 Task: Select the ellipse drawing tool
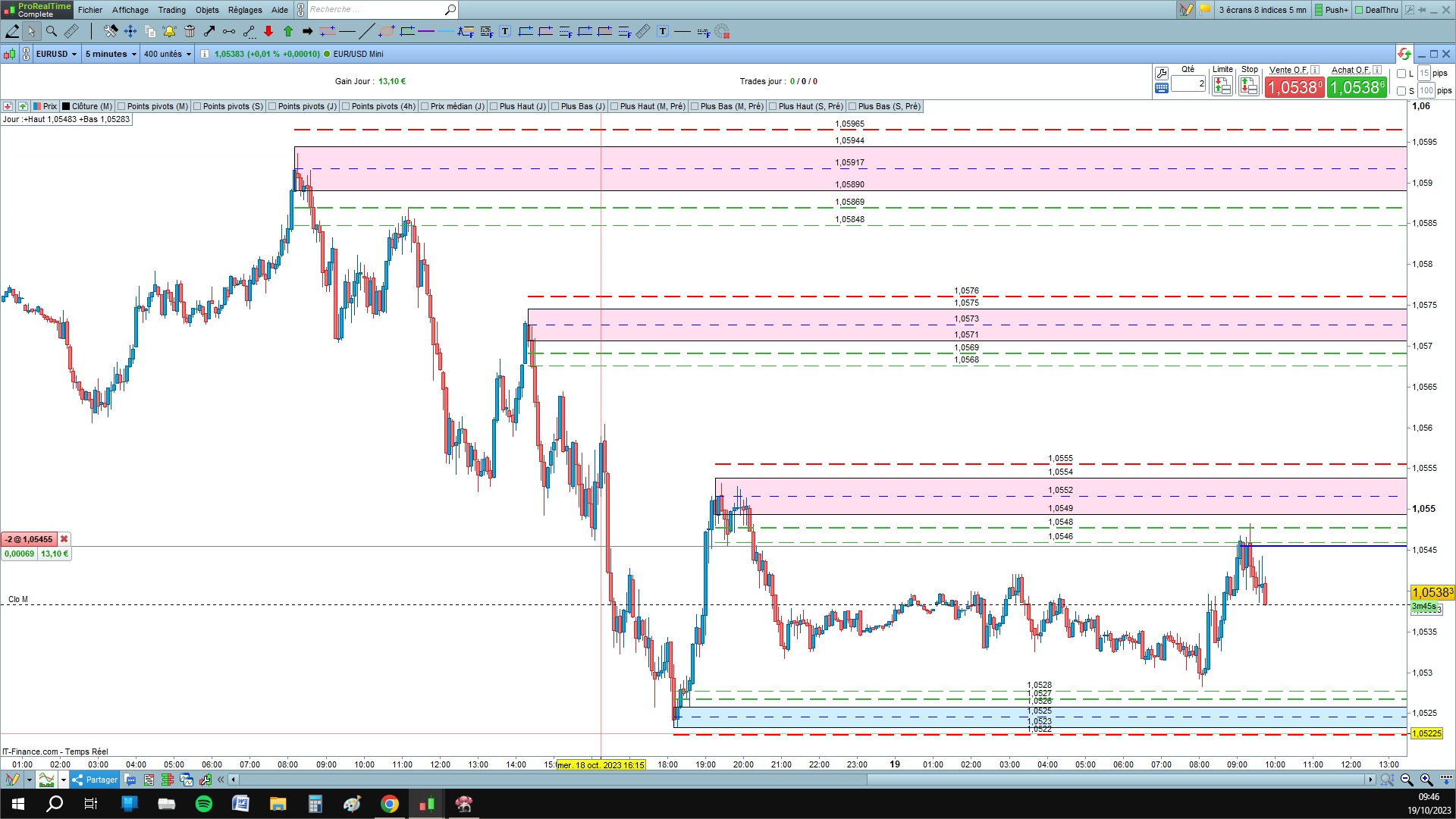[386, 31]
